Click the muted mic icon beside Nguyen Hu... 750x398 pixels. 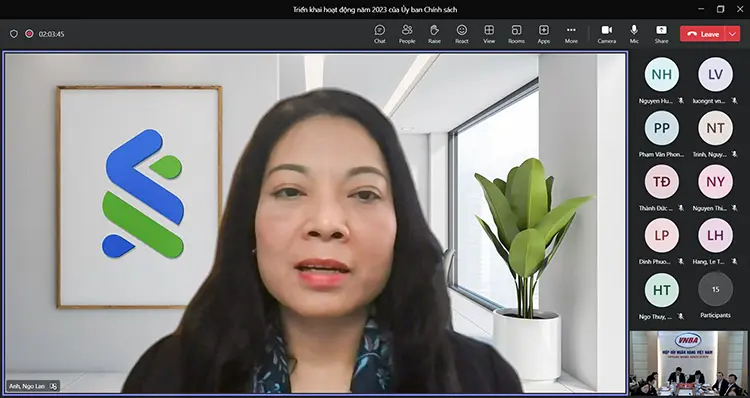[681, 101]
